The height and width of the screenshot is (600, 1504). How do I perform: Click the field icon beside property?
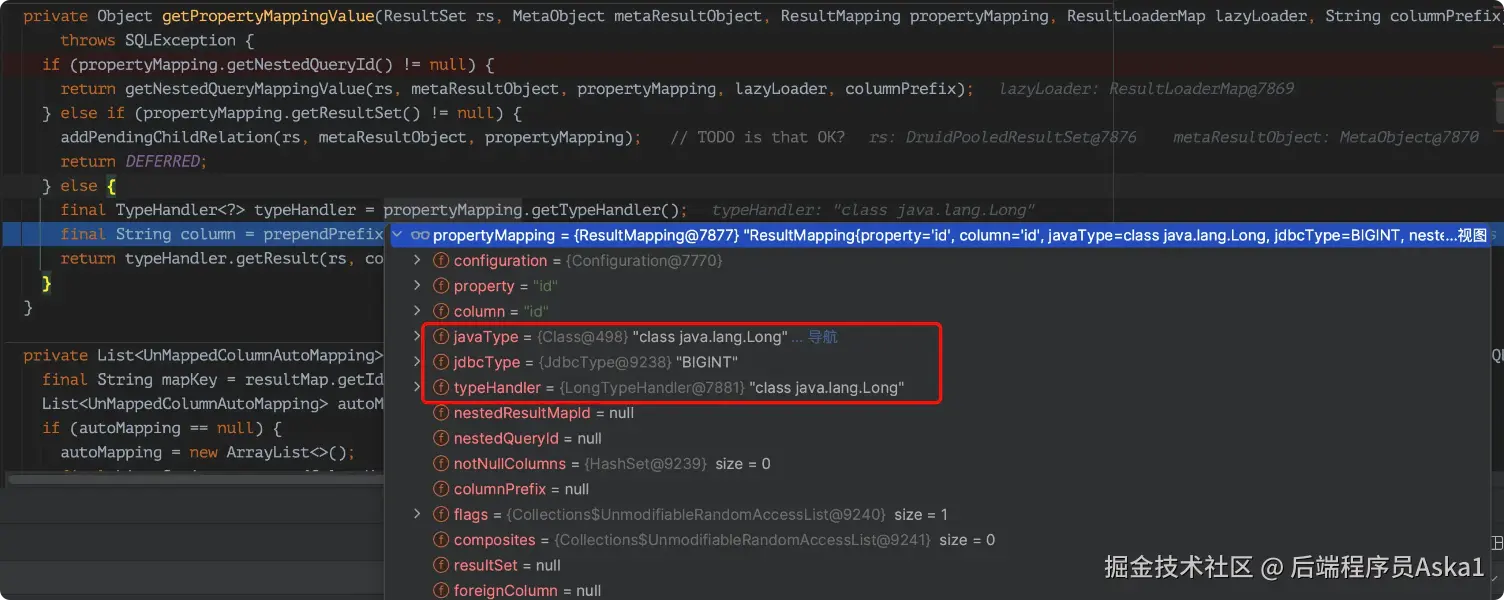[441, 286]
